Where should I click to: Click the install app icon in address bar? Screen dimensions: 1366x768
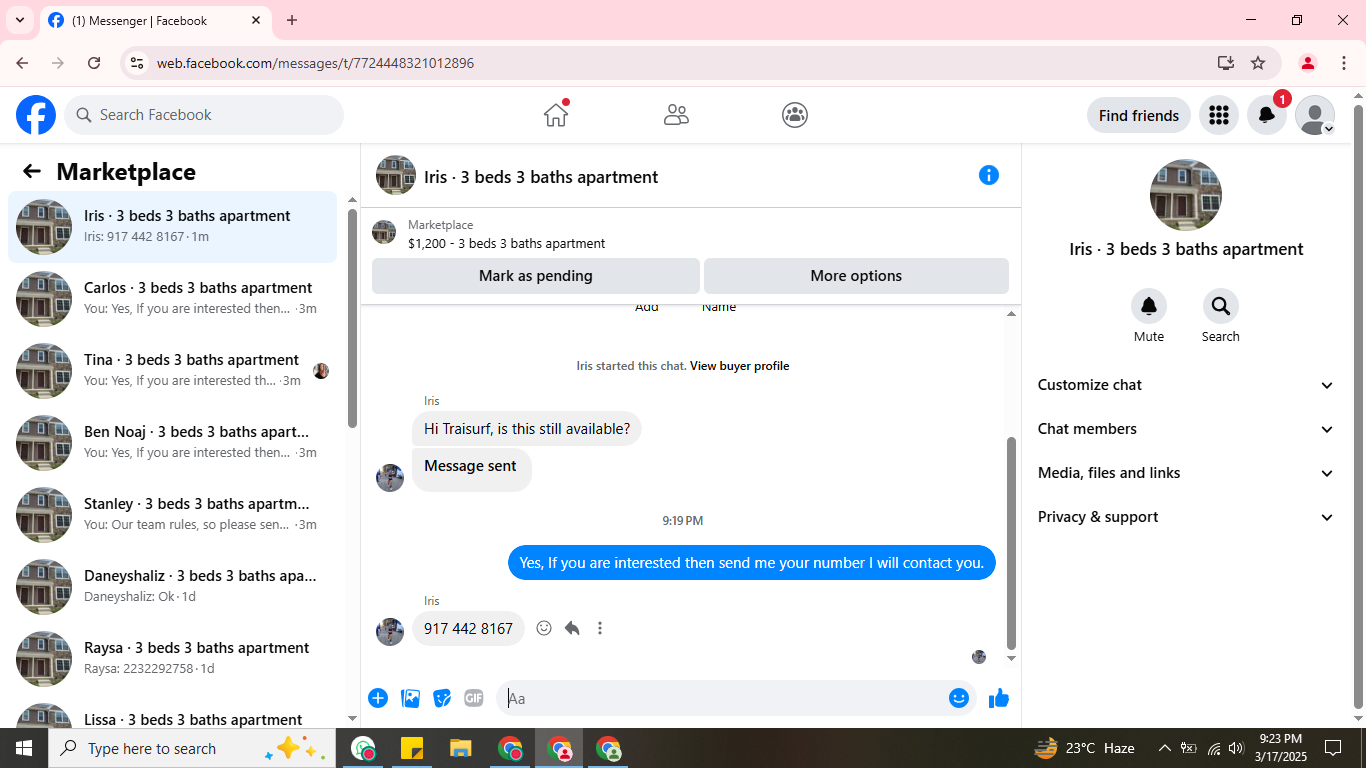pos(1226,63)
